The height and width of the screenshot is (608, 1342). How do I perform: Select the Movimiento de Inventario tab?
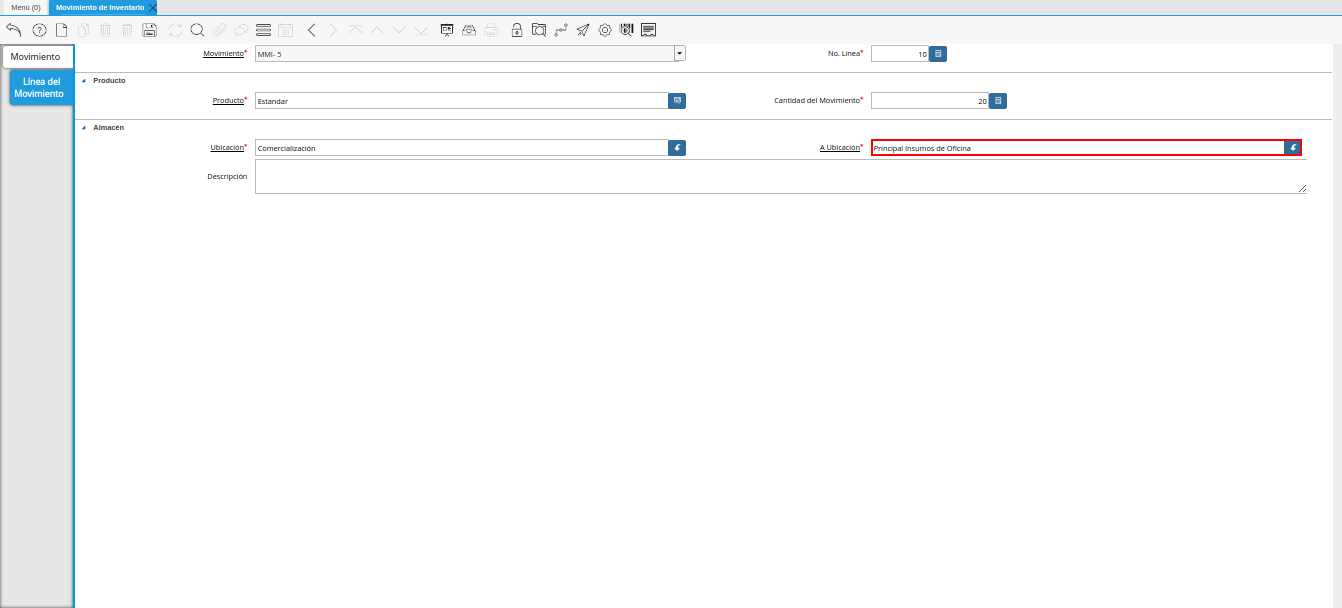coord(100,7)
